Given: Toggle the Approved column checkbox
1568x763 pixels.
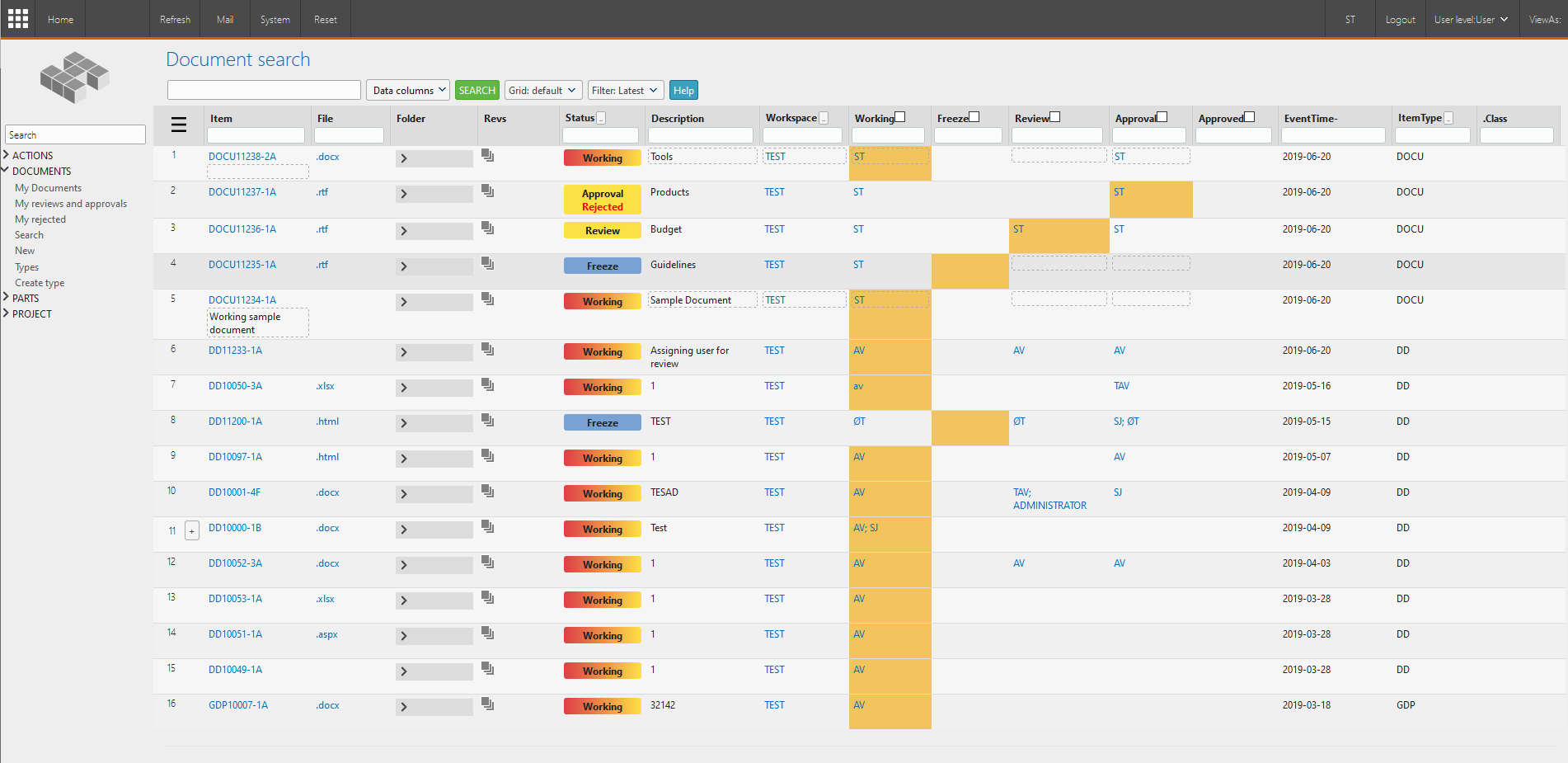Looking at the screenshot, I should (x=1250, y=117).
